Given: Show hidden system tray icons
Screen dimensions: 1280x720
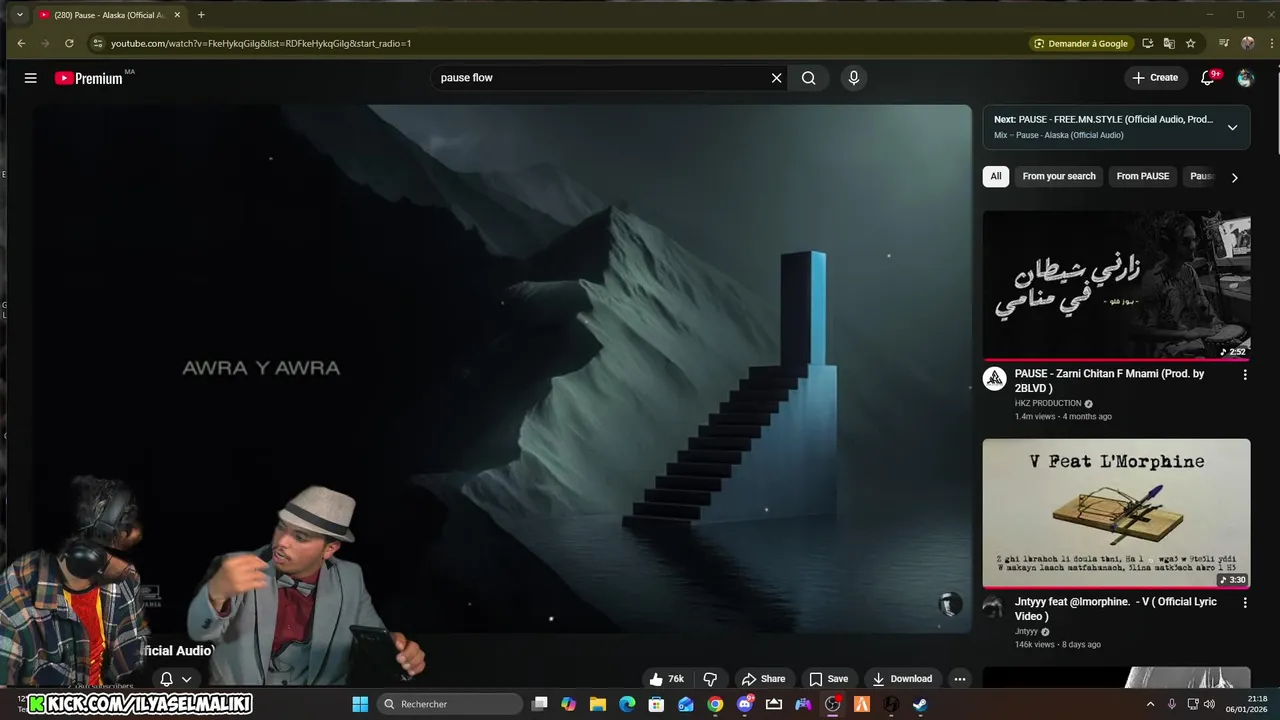Looking at the screenshot, I should (x=1149, y=704).
